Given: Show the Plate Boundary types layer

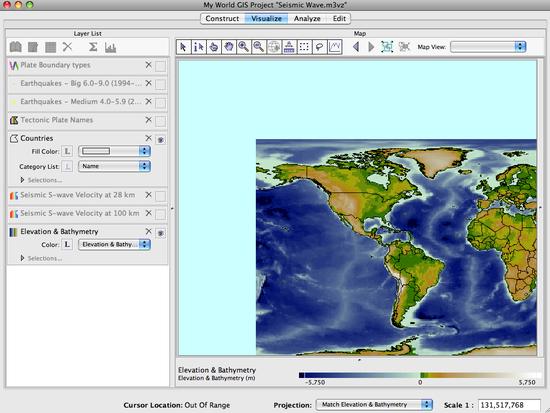Looking at the screenshot, I should click(161, 66).
